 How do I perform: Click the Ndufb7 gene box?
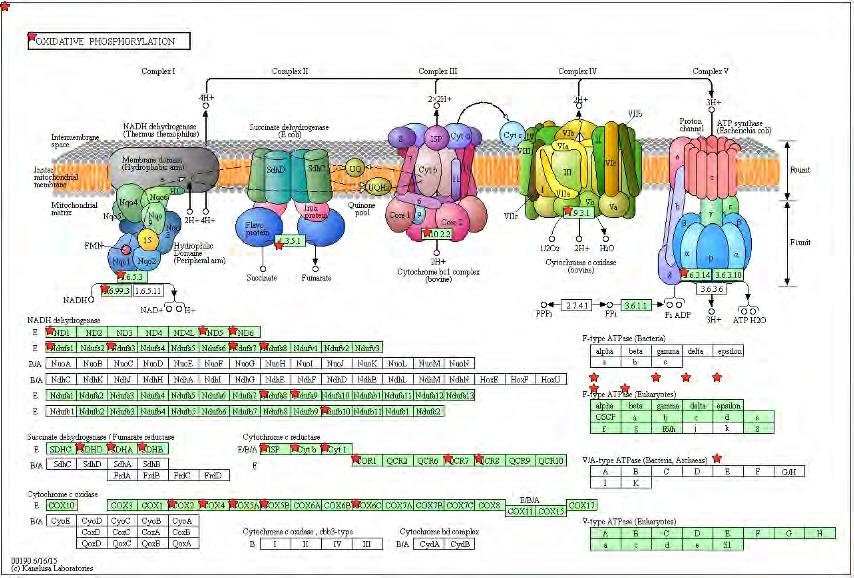click(x=245, y=411)
